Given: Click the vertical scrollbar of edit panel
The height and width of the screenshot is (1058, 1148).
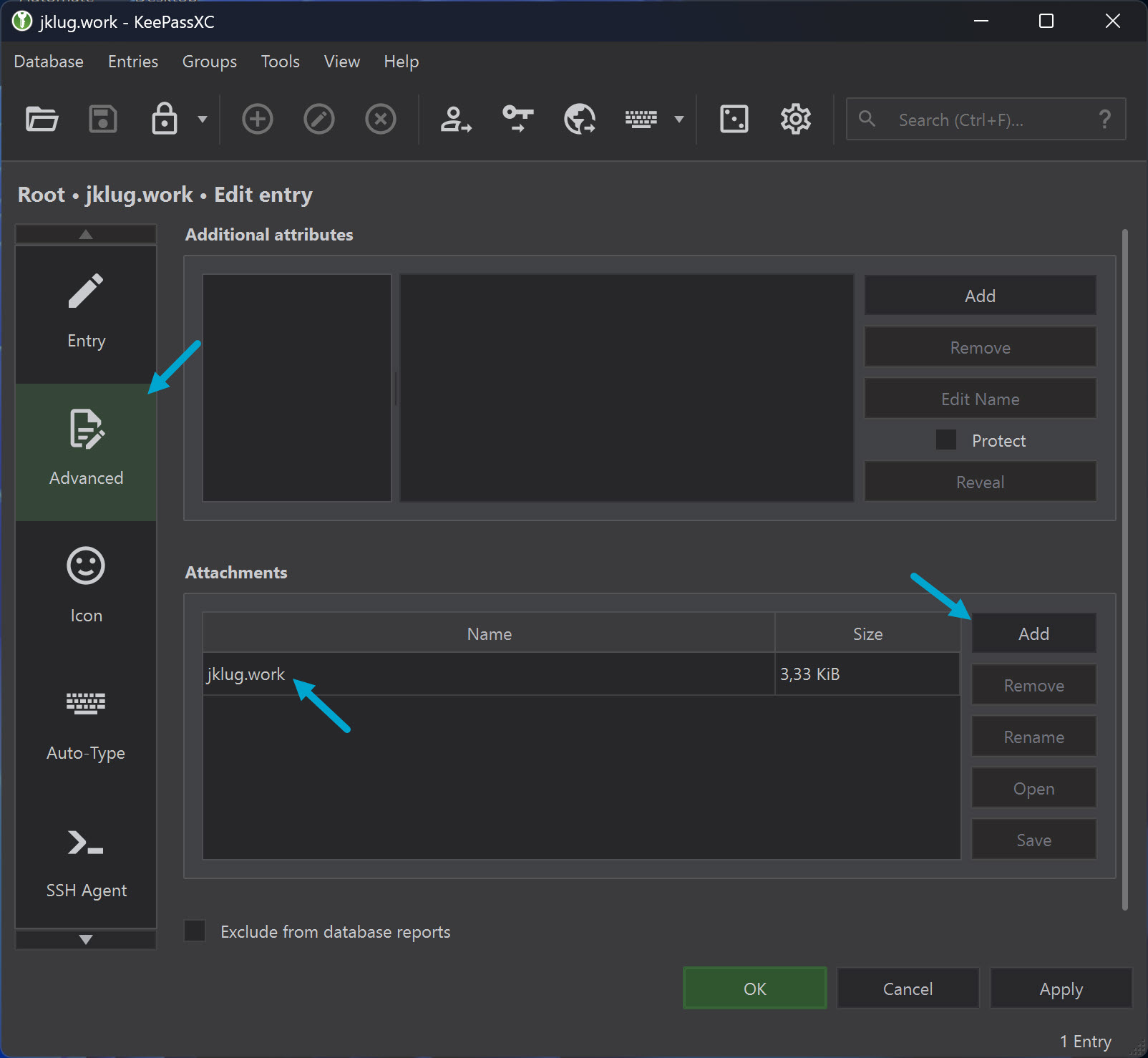Looking at the screenshot, I should click(x=1125, y=569).
